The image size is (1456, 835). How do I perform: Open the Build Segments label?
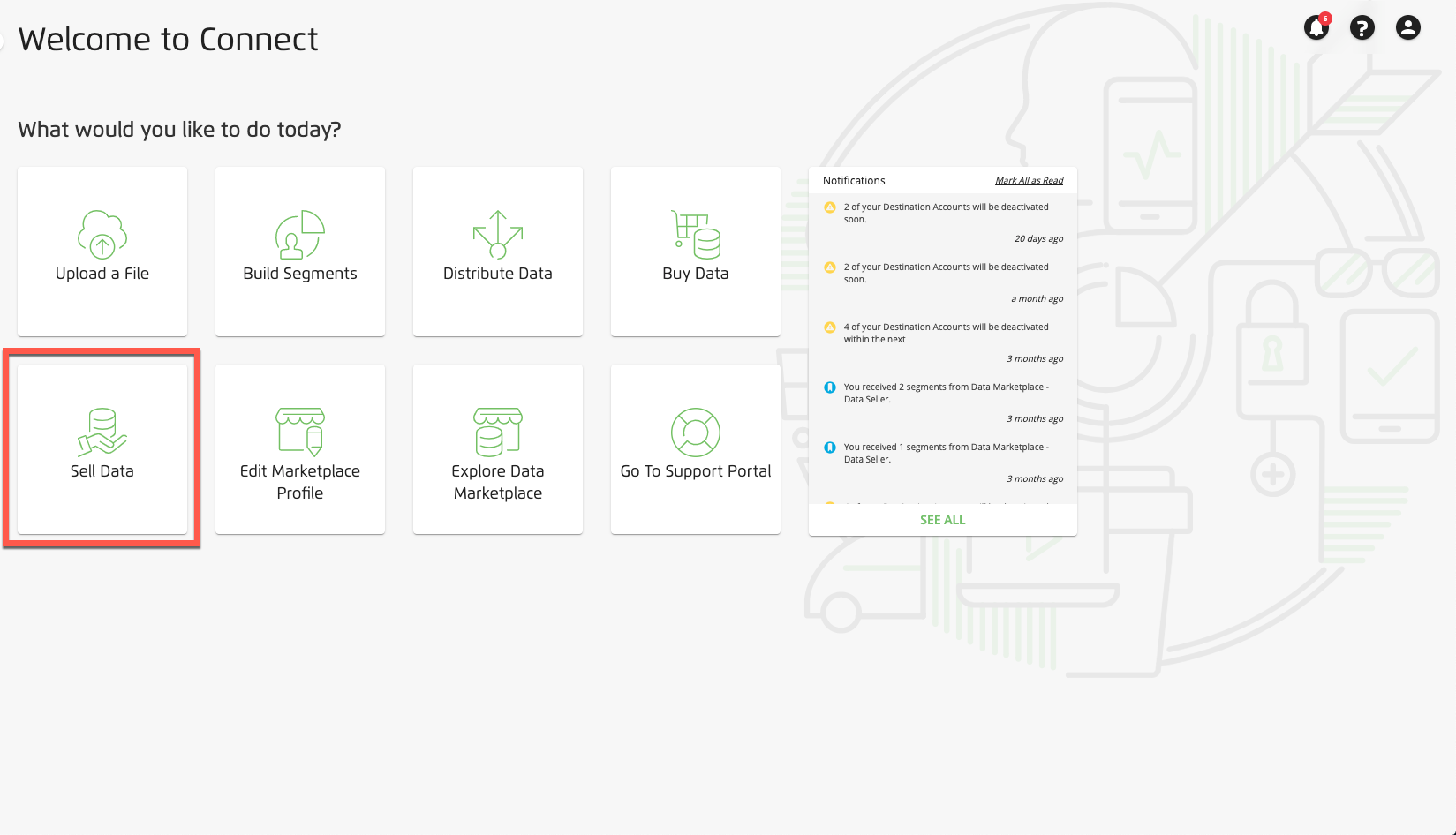(300, 274)
